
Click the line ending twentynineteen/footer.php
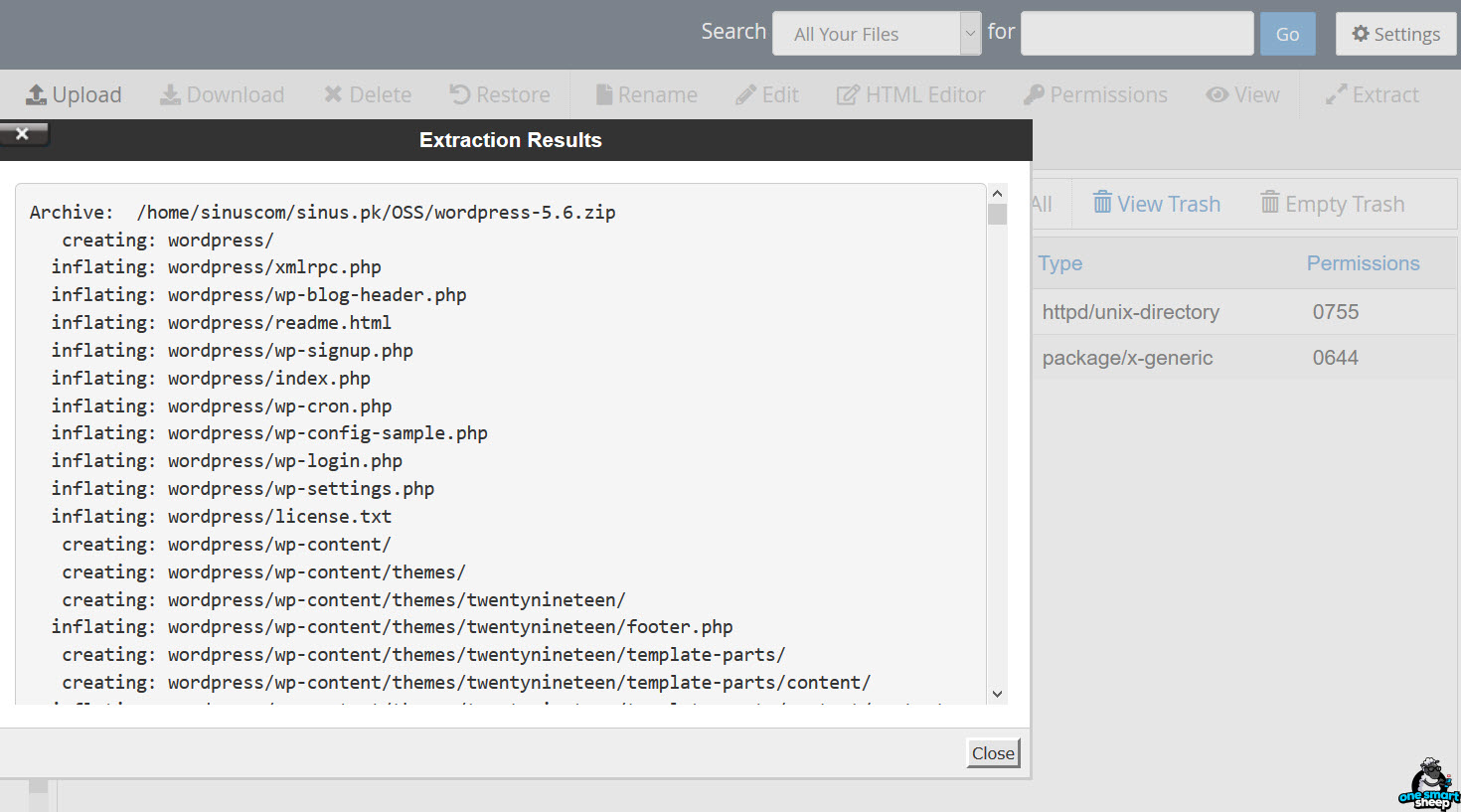393,627
